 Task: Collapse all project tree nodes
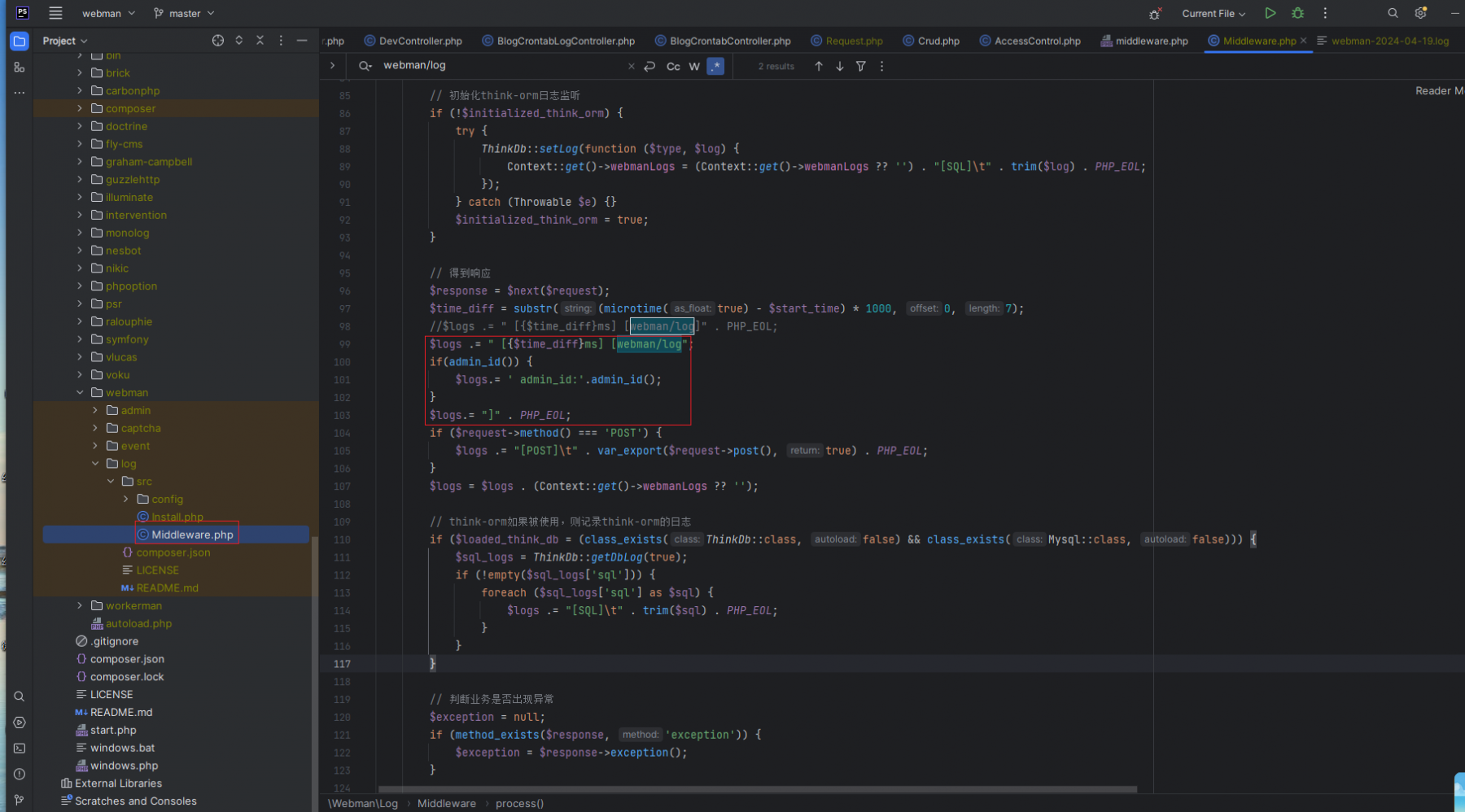coord(260,40)
